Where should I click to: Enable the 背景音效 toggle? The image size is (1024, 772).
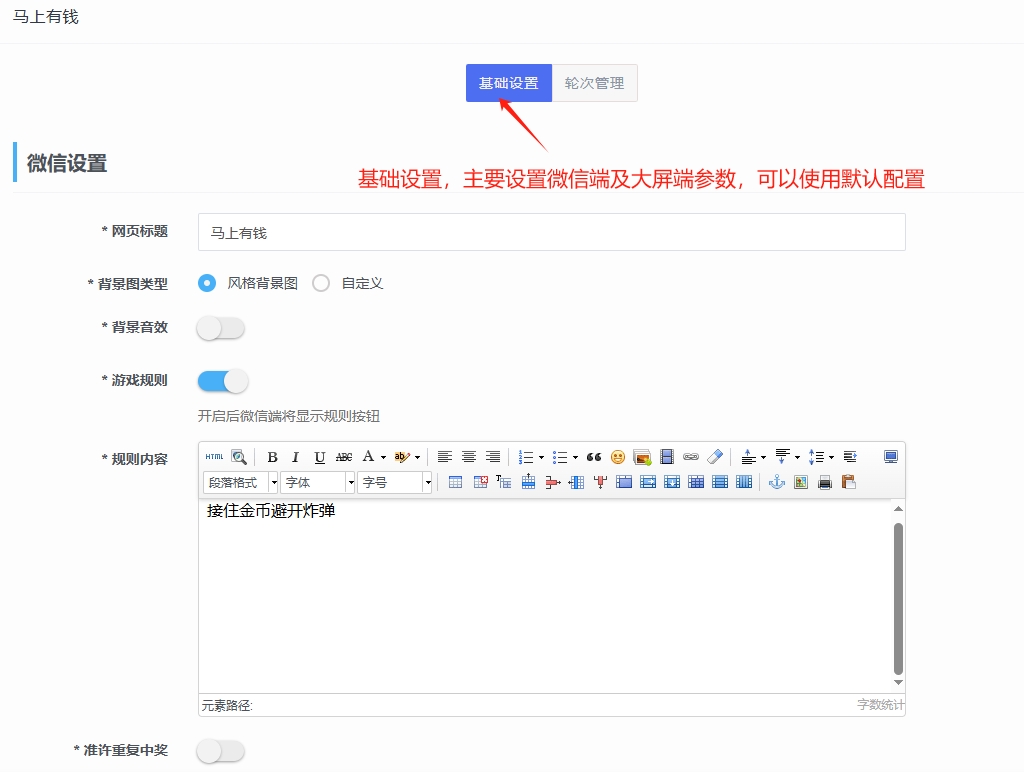(220, 327)
